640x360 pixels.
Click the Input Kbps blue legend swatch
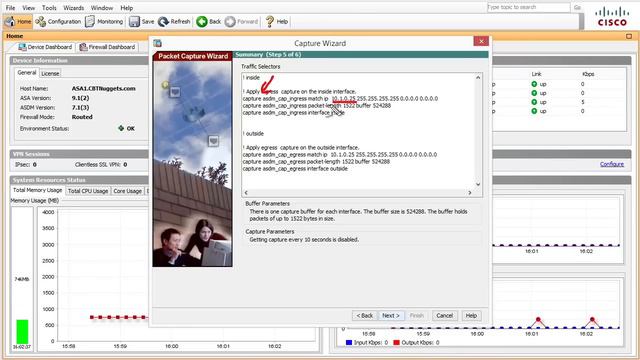349,342
